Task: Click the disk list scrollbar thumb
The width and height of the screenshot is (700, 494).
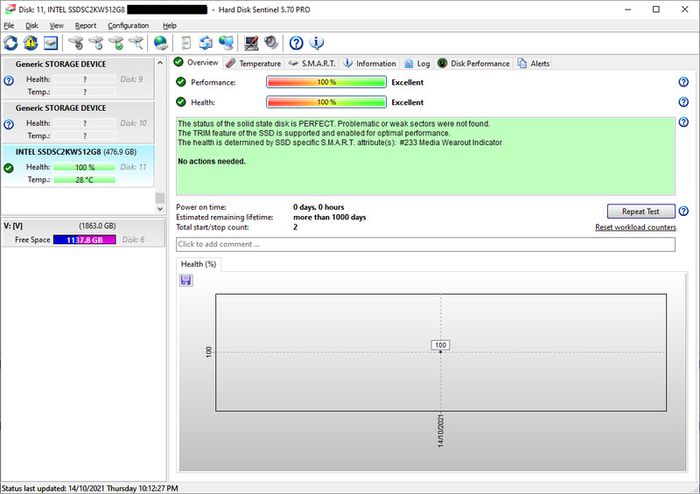Action: pyautogui.click(x=160, y=197)
